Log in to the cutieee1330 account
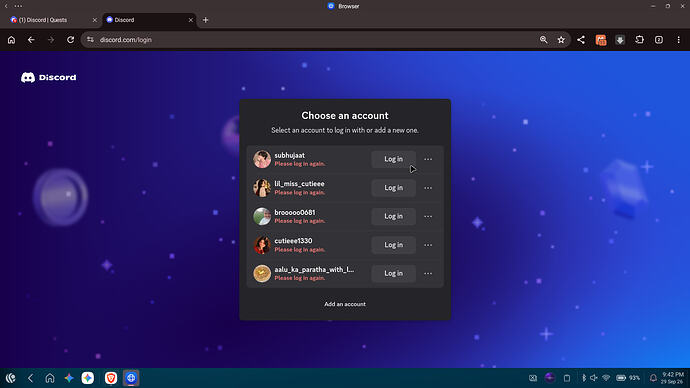This screenshot has width=690, height=388. 393,245
